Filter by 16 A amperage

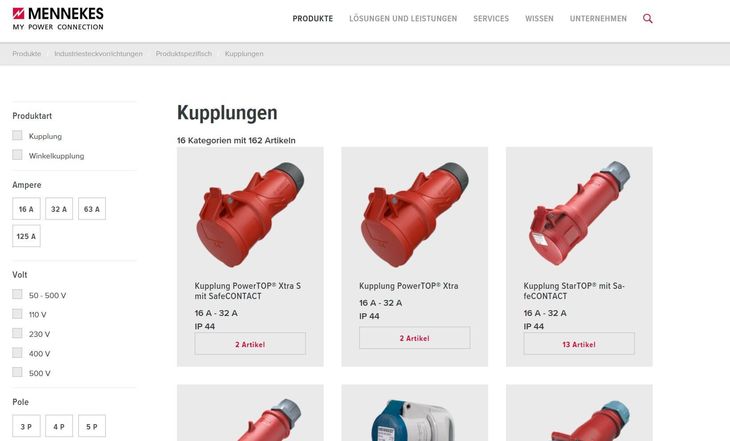27,209
